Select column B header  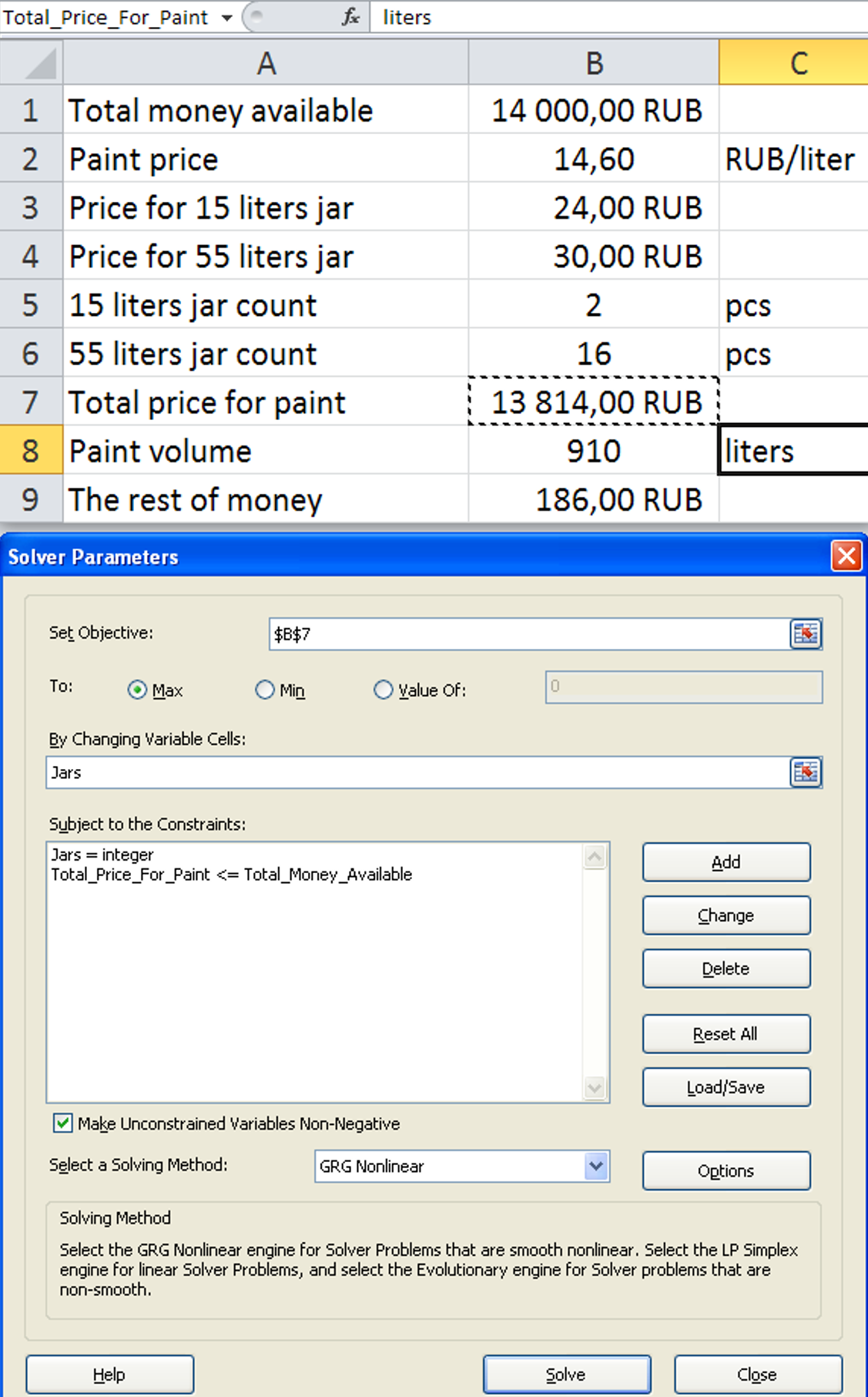point(594,62)
